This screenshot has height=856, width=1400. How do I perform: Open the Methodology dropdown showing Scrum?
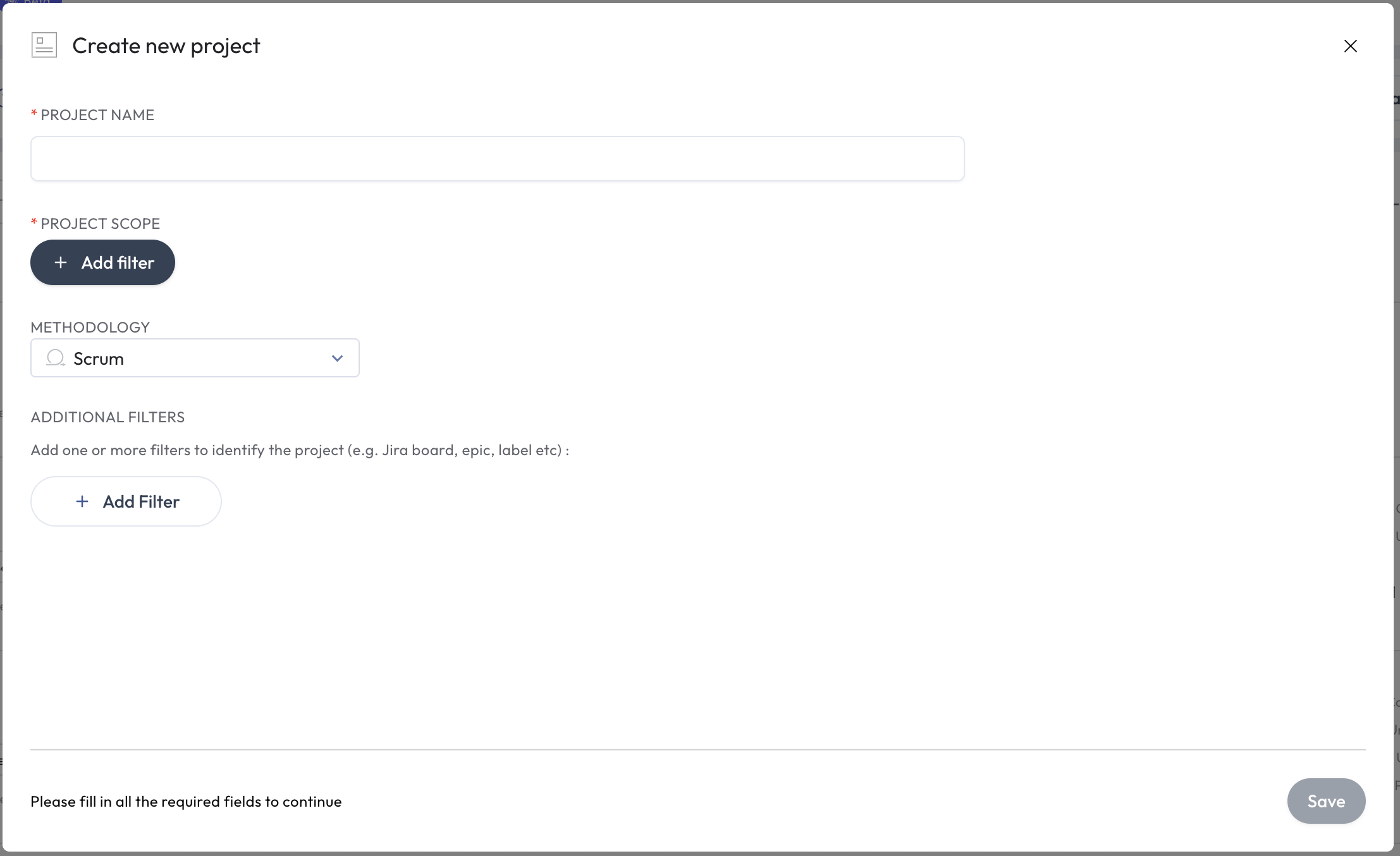(x=195, y=358)
